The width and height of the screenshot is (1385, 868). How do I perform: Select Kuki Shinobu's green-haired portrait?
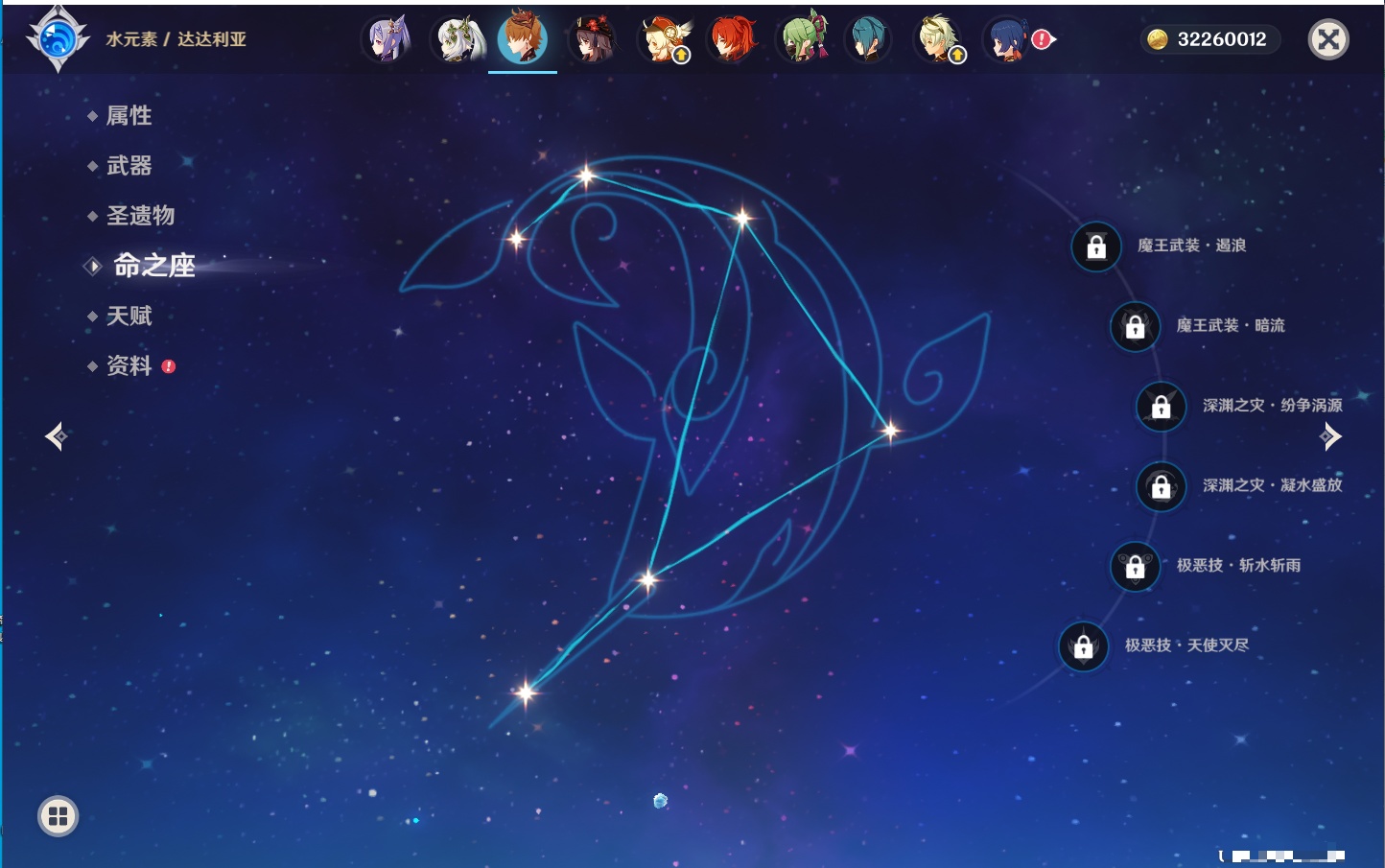pyautogui.click(x=801, y=40)
